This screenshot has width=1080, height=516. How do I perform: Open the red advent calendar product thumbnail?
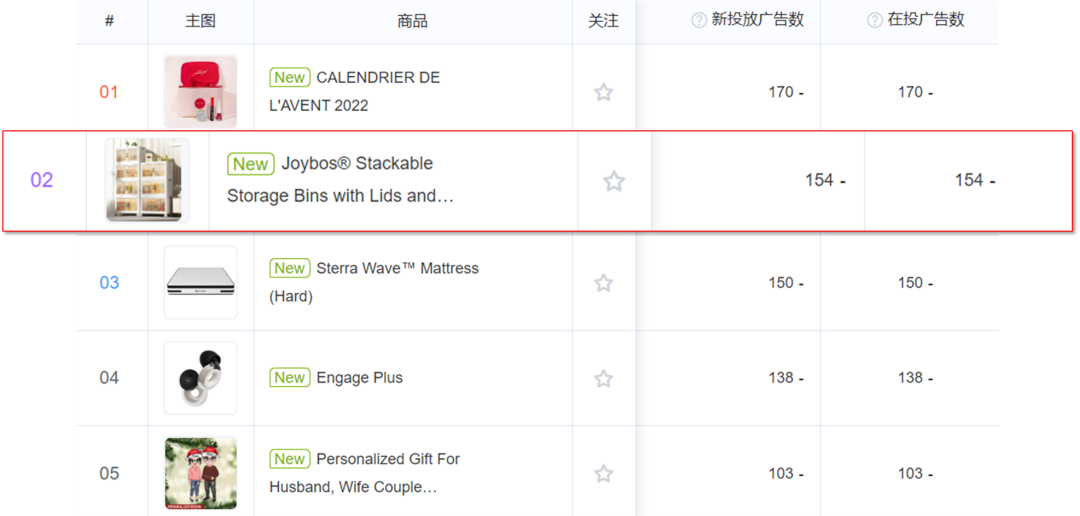coord(200,92)
